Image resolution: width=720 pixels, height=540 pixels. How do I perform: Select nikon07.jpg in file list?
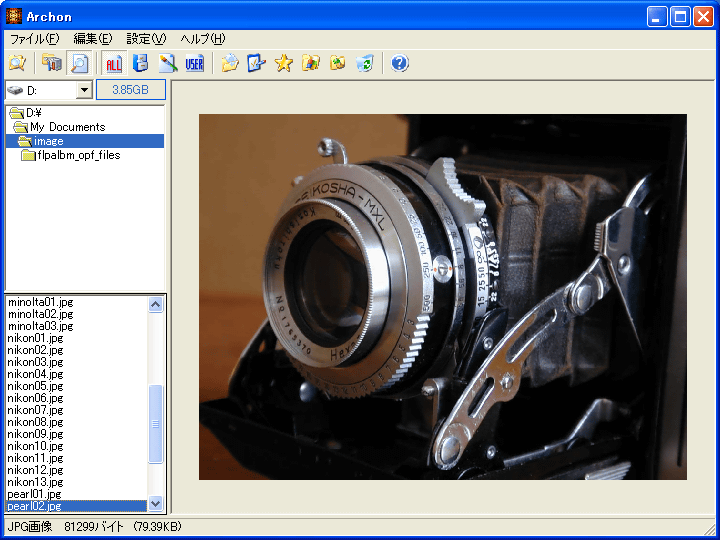click(35, 410)
